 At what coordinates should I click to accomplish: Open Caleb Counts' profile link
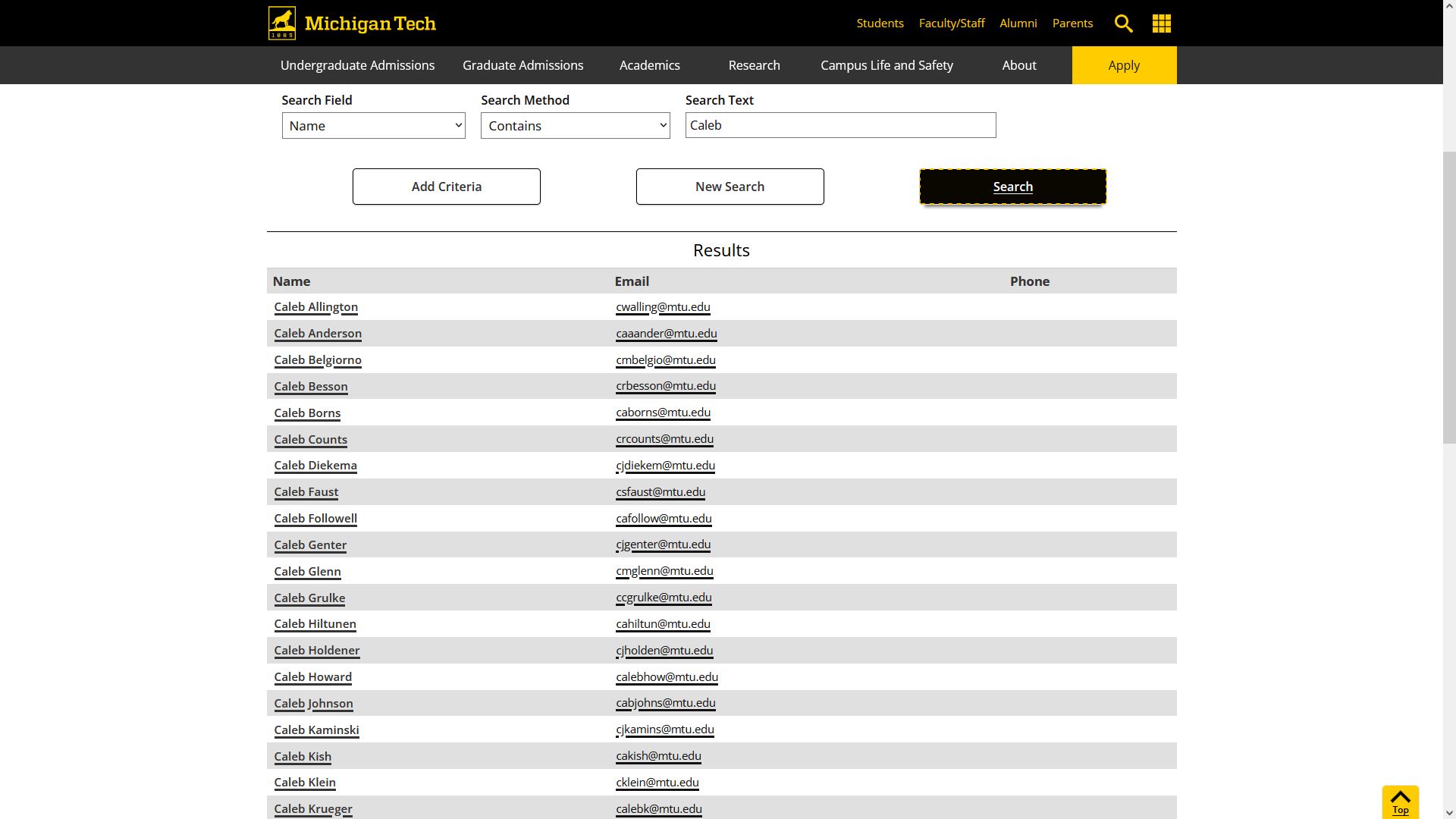[x=310, y=440]
